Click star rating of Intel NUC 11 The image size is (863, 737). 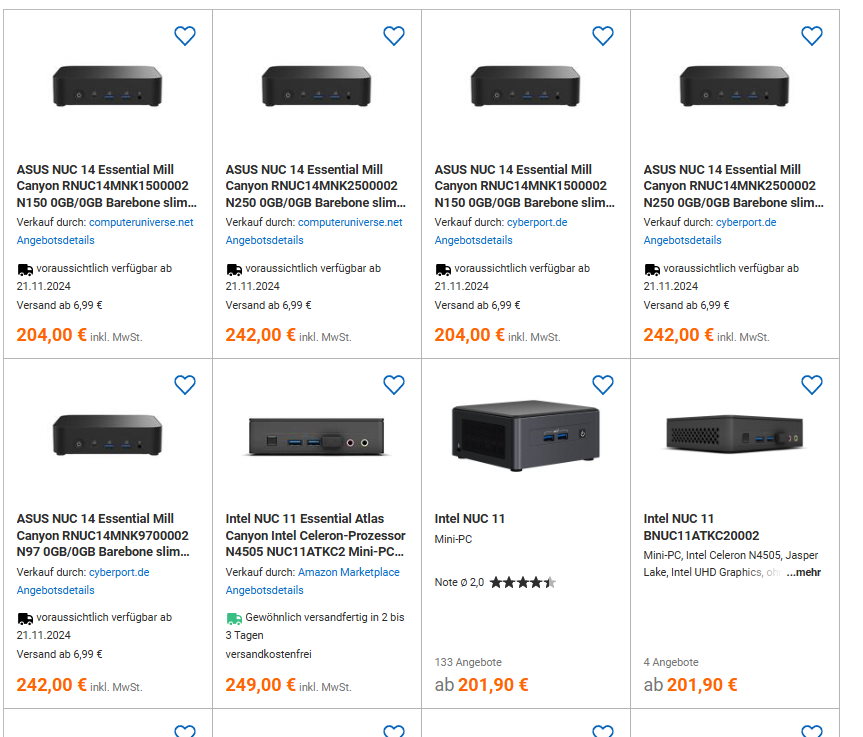click(x=522, y=582)
